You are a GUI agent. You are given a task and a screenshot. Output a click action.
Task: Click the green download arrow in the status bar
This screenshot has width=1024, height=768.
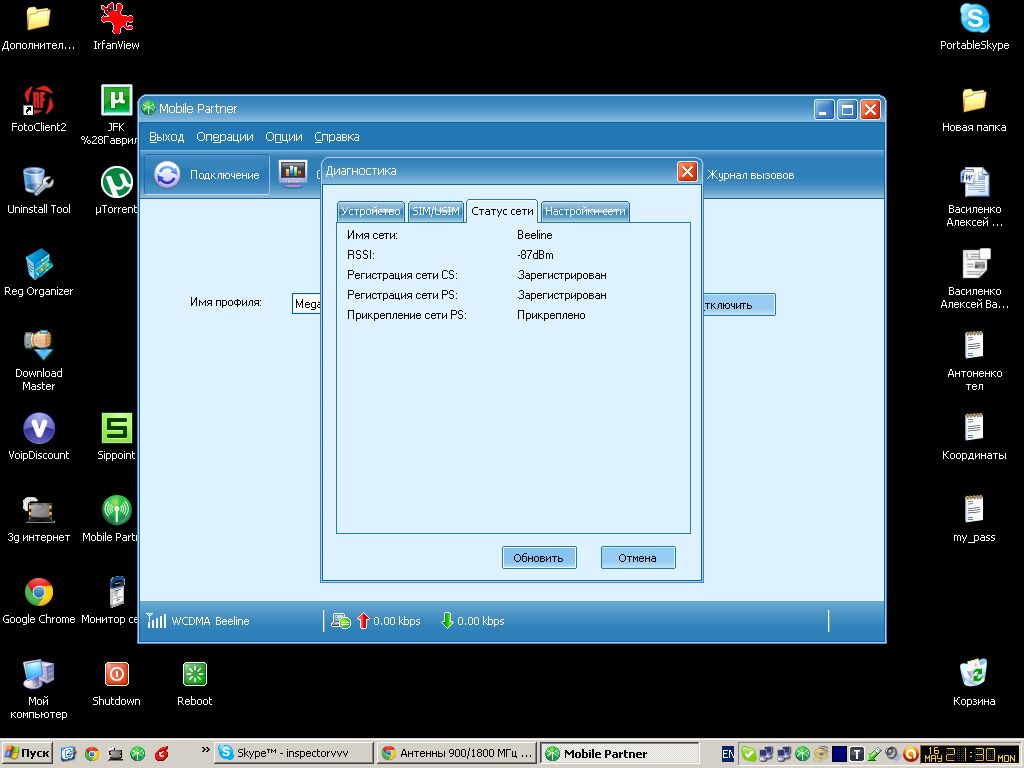click(x=447, y=620)
